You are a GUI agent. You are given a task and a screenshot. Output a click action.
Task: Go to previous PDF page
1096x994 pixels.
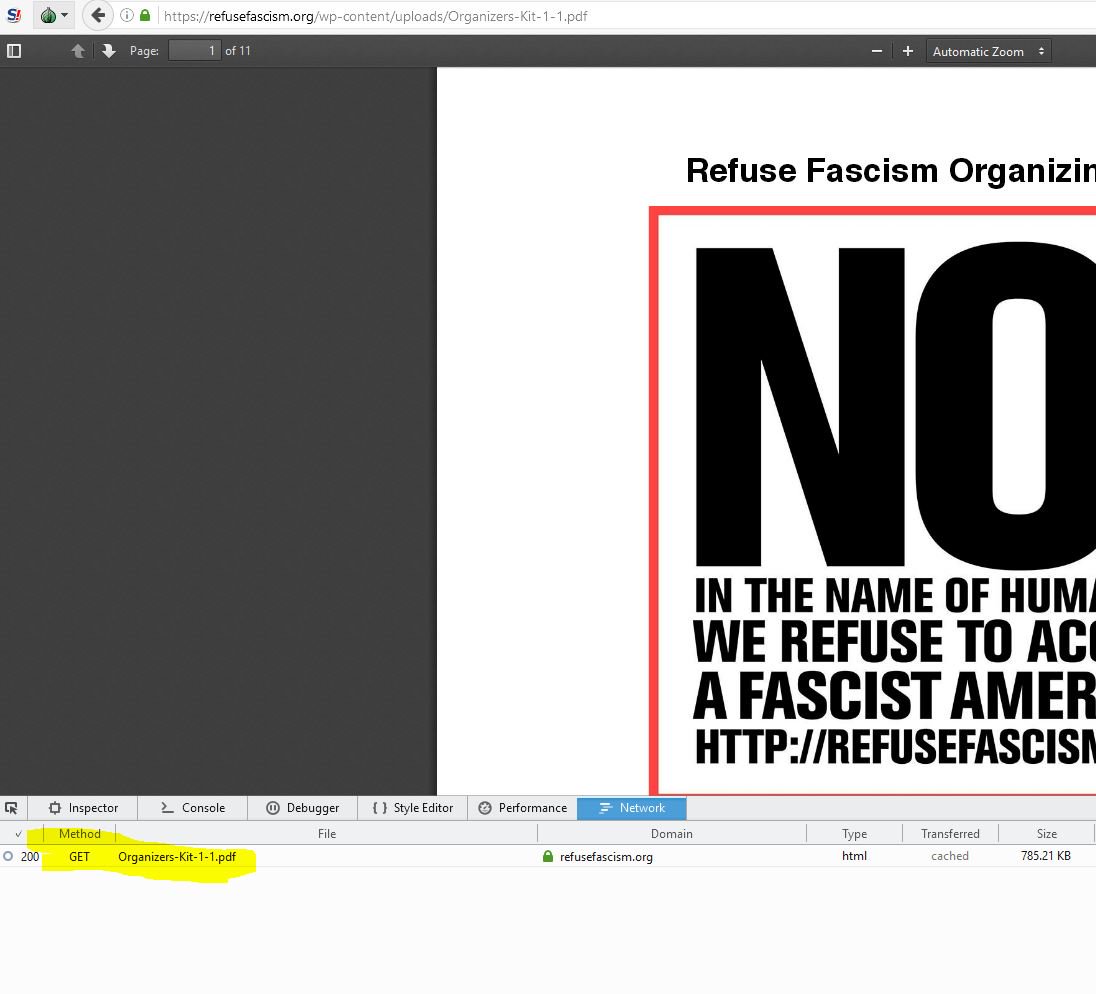coord(78,51)
